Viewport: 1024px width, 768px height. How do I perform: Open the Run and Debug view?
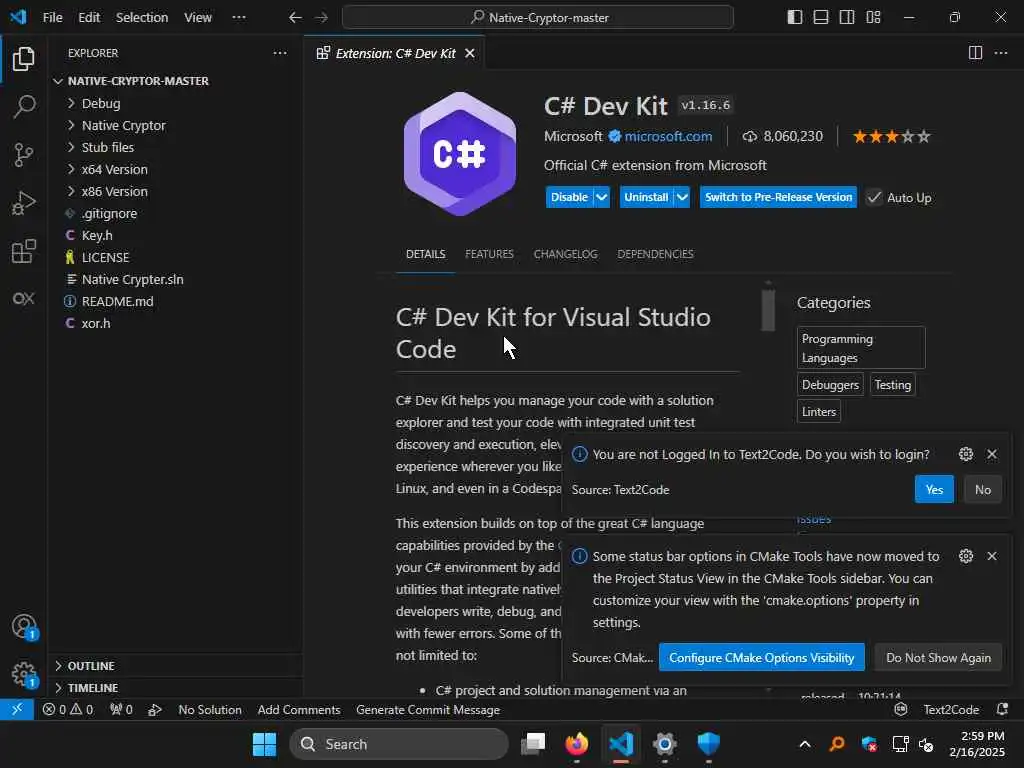click(24, 203)
